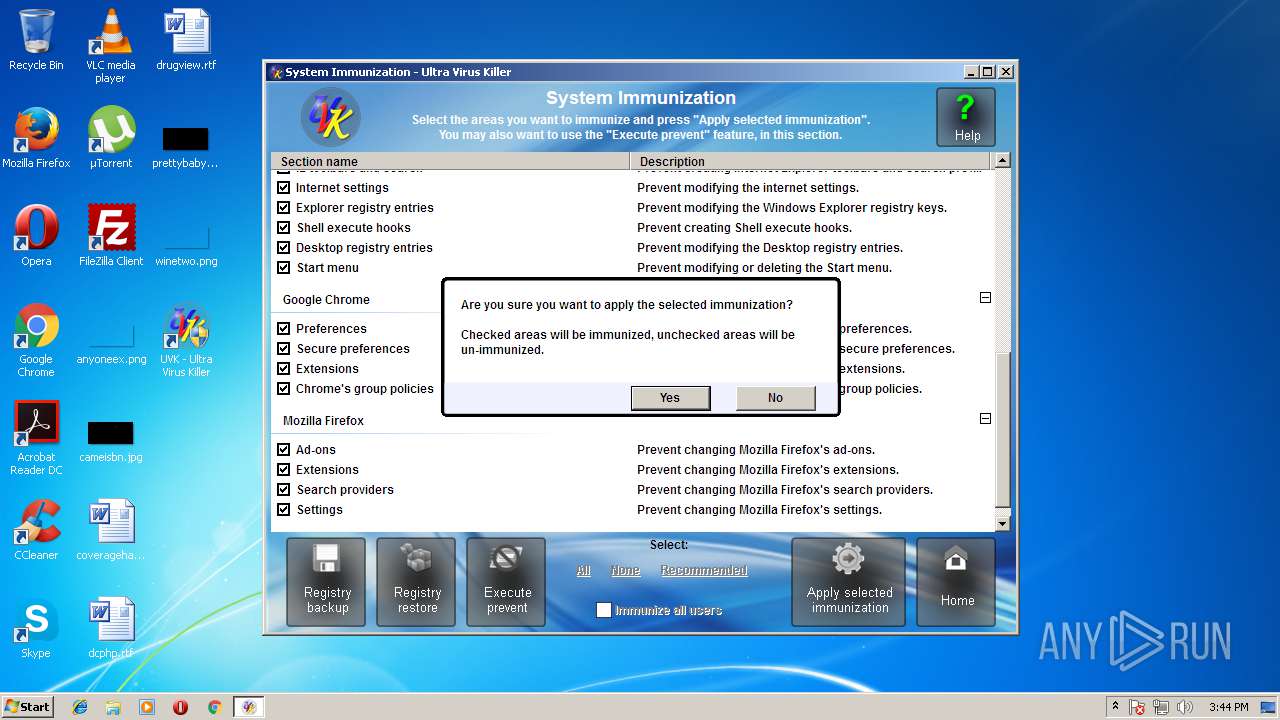The width and height of the screenshot is (1280, 720).
Task: Open the Execute prevent feature
Action: click(506, 582)
